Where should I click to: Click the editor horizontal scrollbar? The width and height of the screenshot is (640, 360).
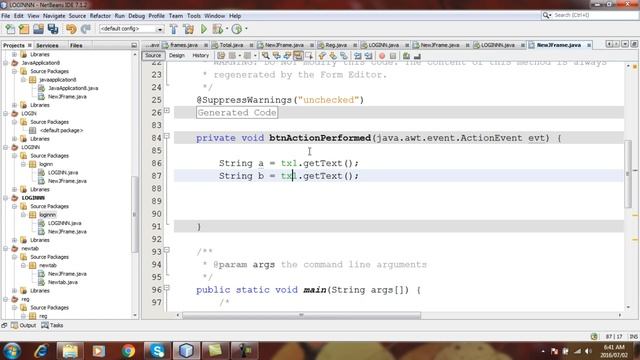[301, 315]
